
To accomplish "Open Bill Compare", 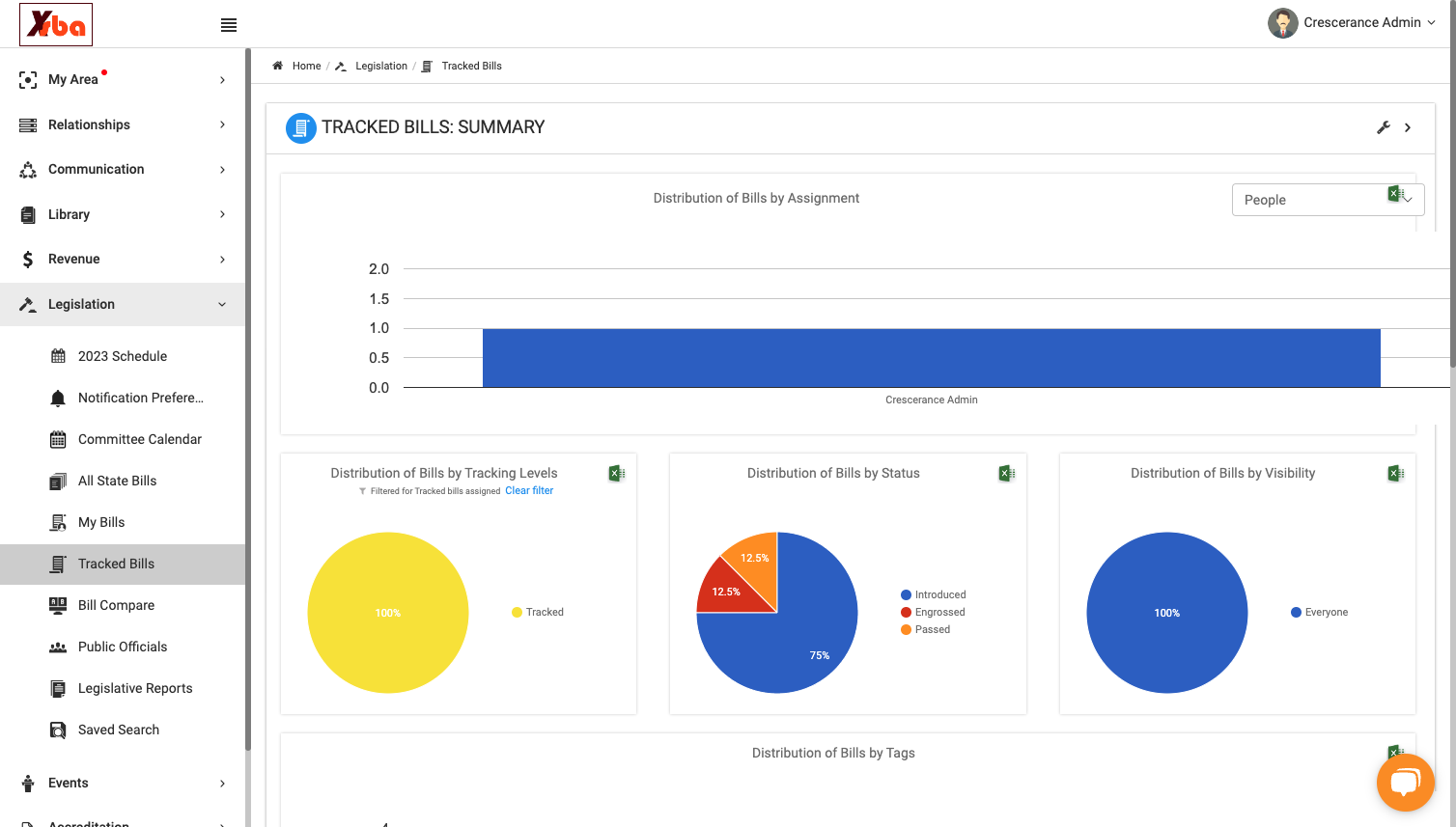I will point(116,605).
